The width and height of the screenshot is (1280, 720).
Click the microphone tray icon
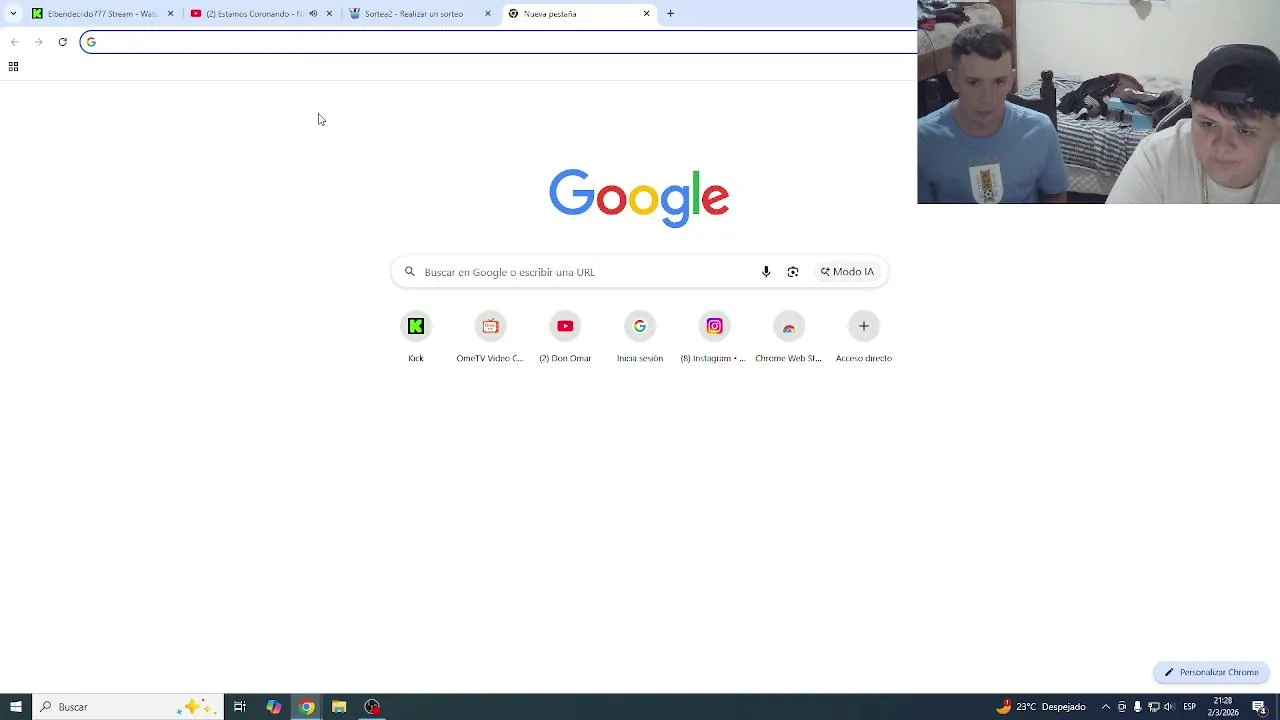(1137, 707)
